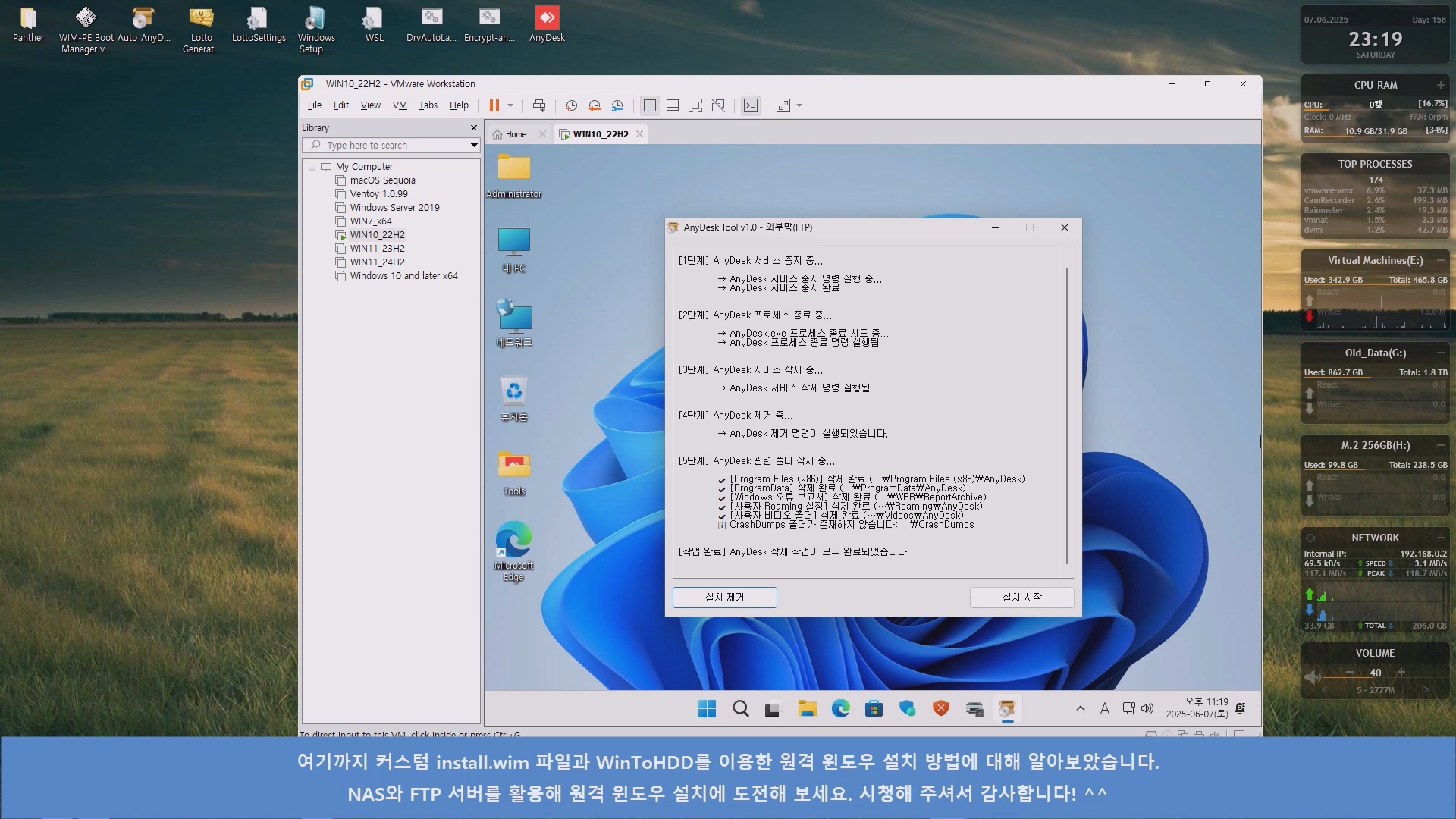Open Task View in guest taskbar

[x=773, y=709]
